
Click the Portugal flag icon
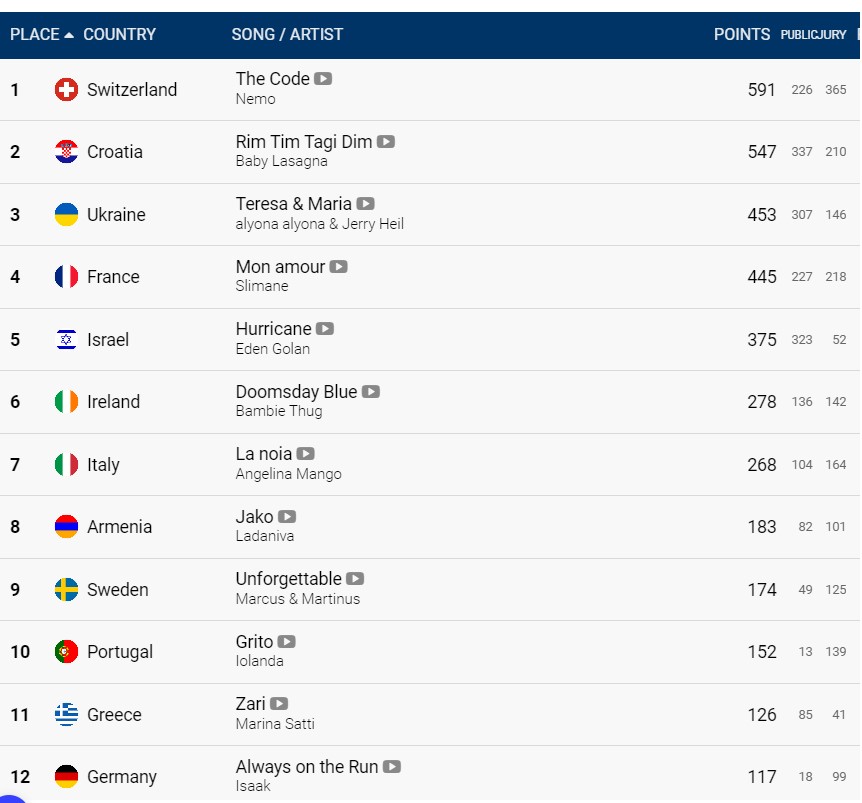click(x=66, y=652)
